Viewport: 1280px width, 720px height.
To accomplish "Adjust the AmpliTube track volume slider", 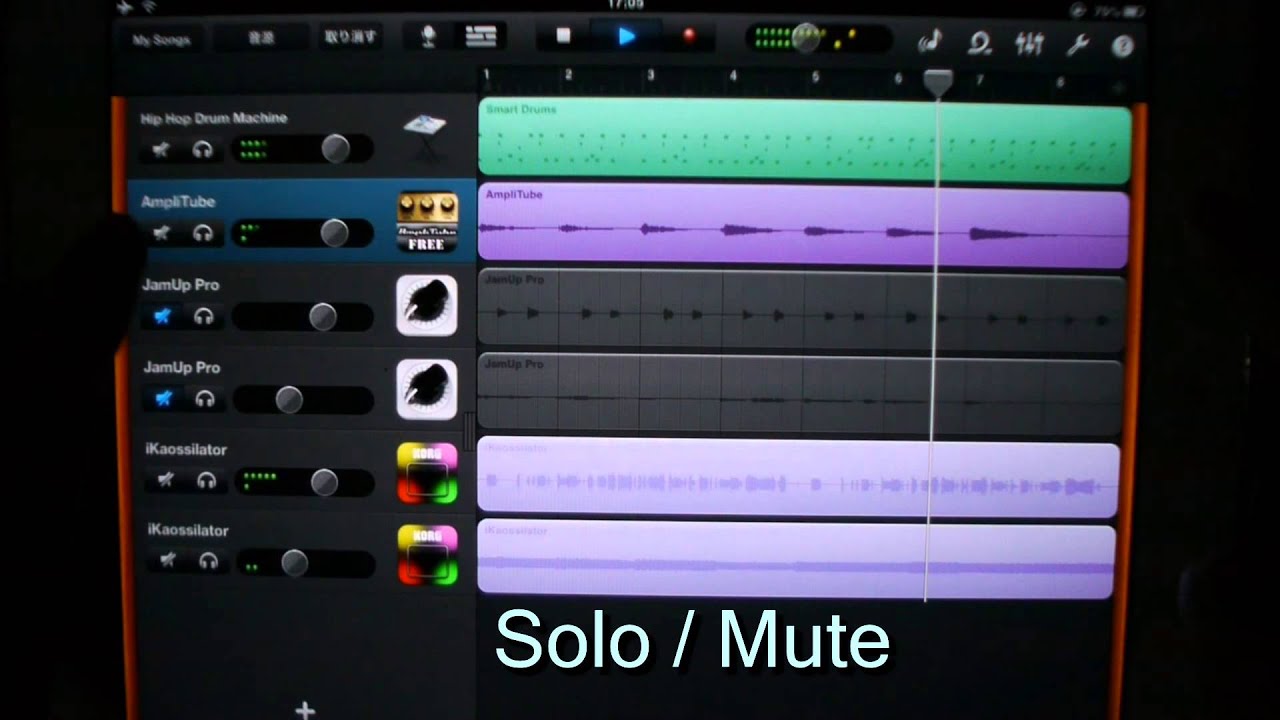I will pos(334,233).
